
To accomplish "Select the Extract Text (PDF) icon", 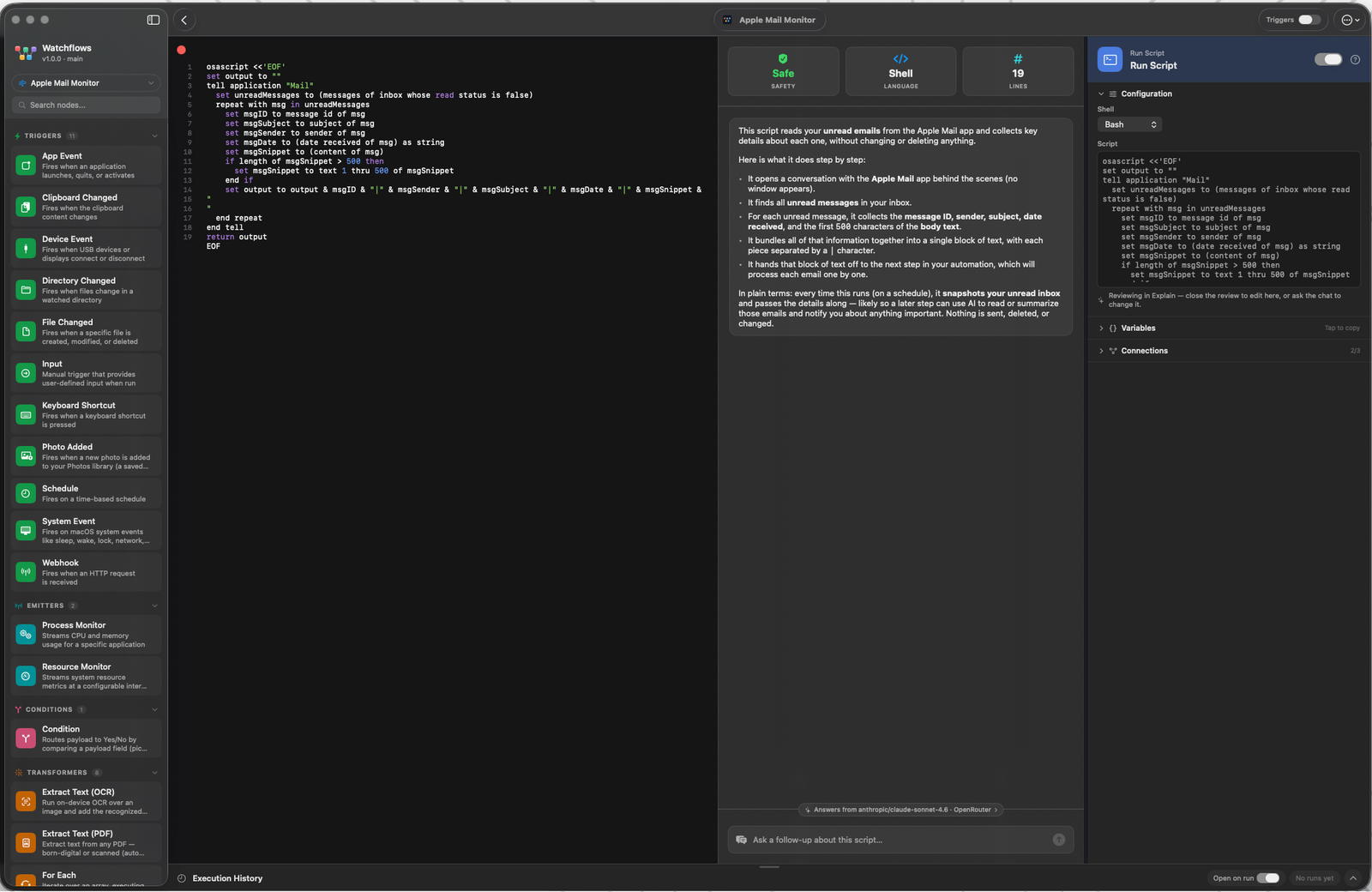I will coord(26,843).
